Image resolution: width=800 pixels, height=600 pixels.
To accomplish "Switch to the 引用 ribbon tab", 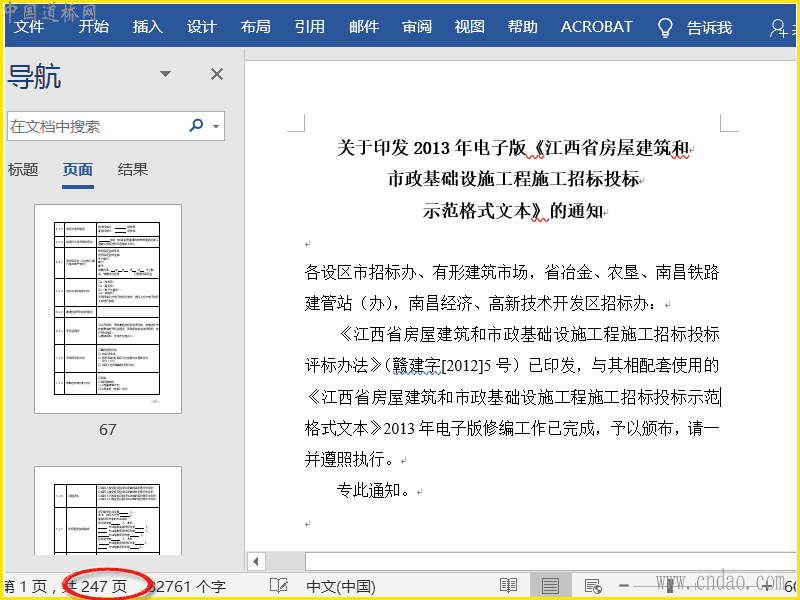I will pos(310,27).
